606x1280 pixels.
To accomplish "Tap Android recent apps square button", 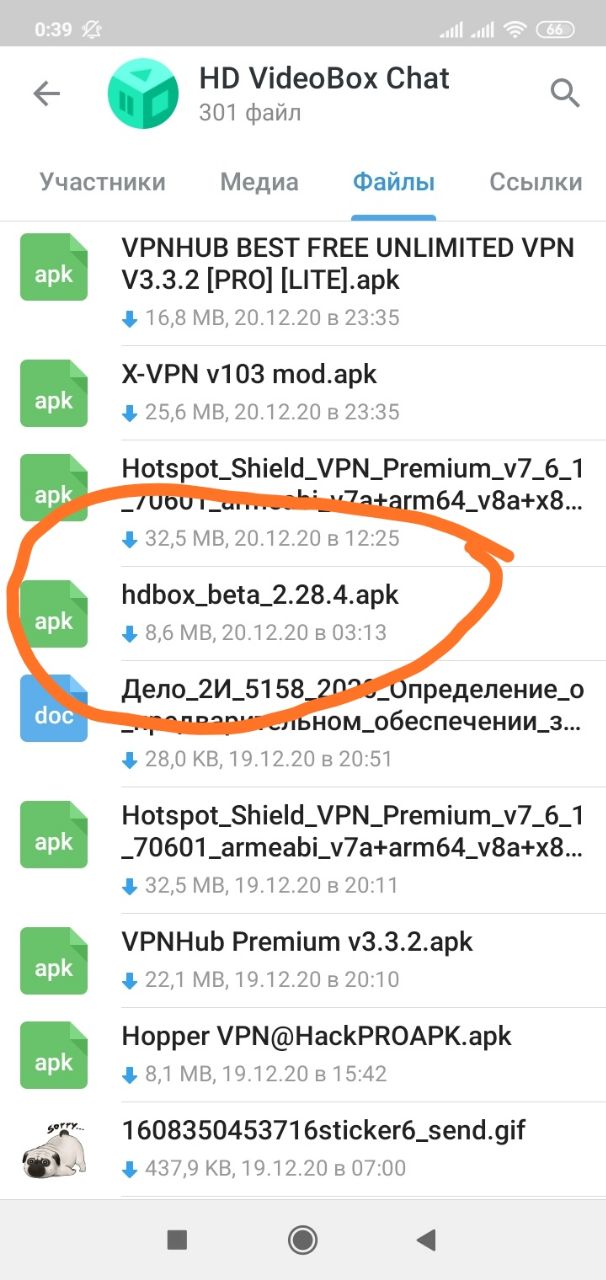I will click(x=177, y=1240).
